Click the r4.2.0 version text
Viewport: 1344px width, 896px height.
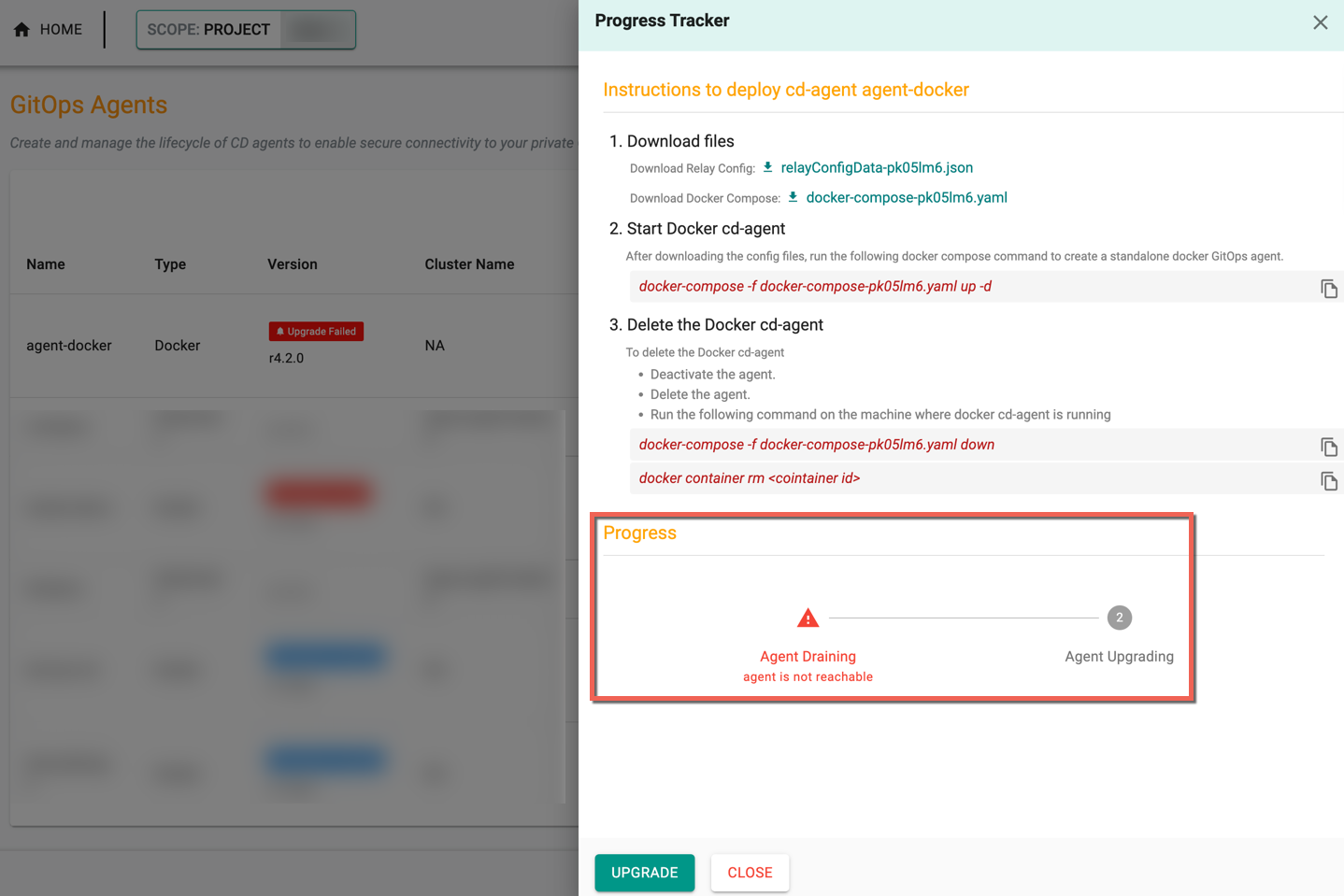286,358
